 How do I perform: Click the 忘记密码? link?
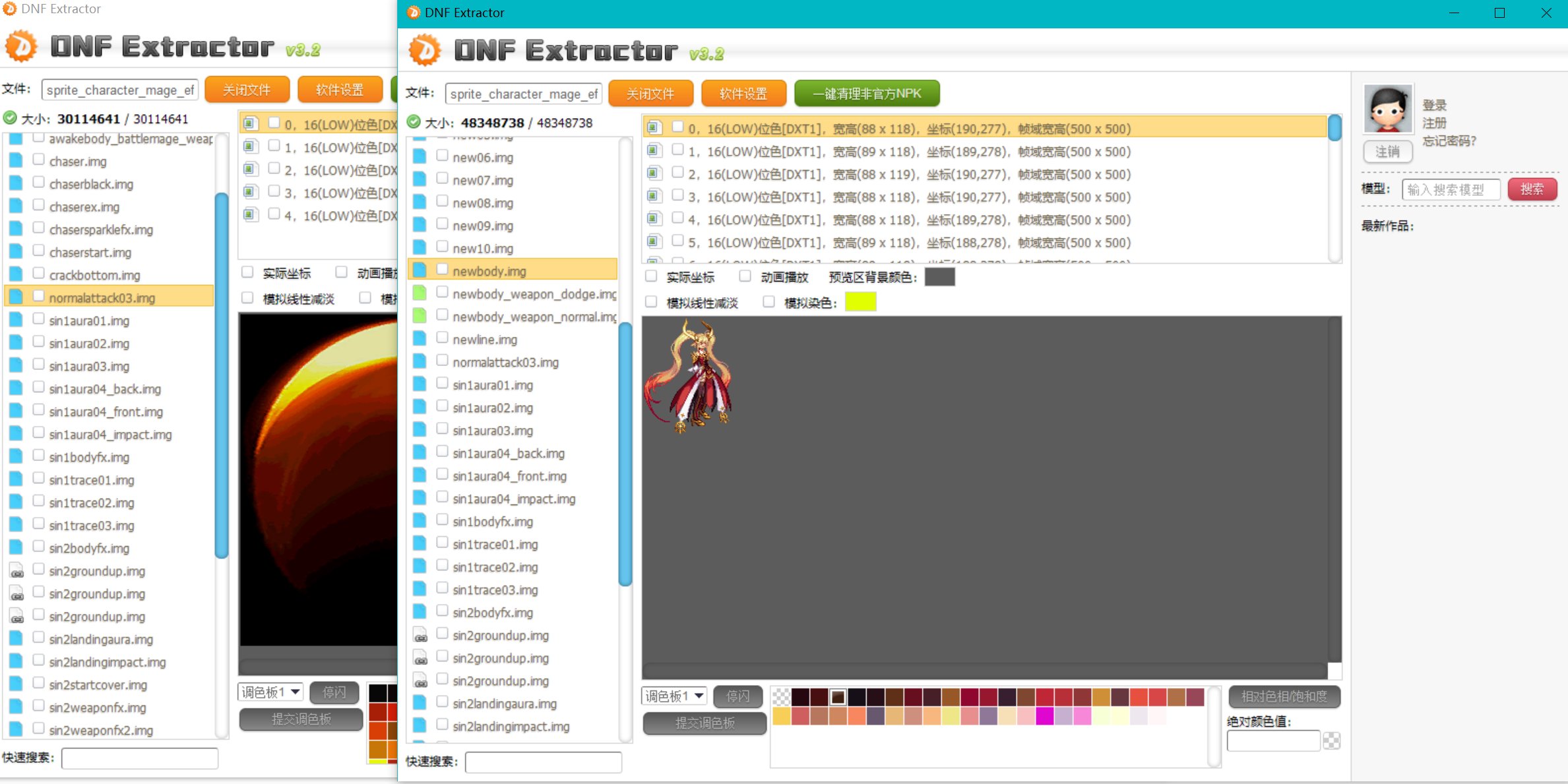point(1449,140)
